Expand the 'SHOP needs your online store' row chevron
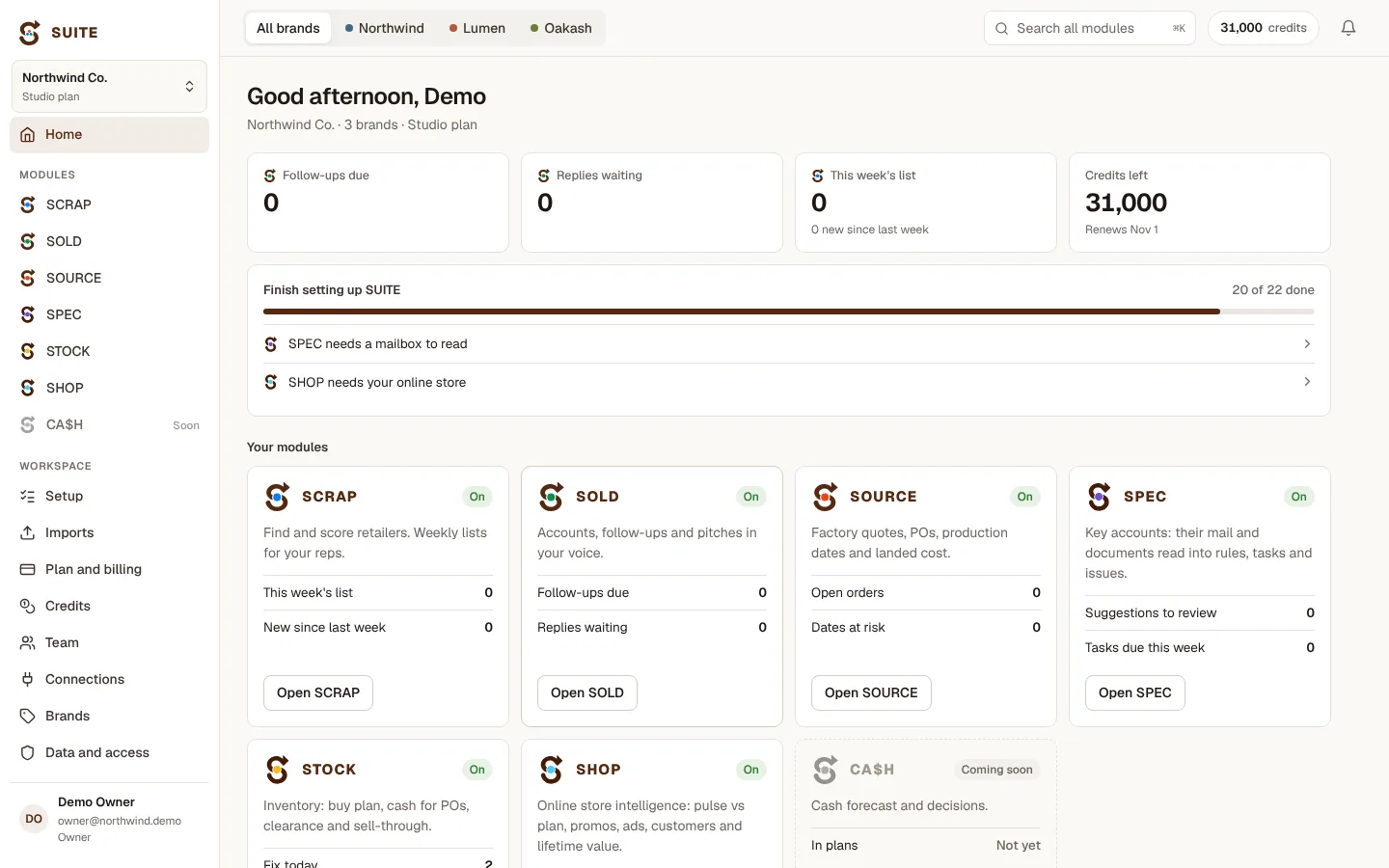 tap(1307, 382)
